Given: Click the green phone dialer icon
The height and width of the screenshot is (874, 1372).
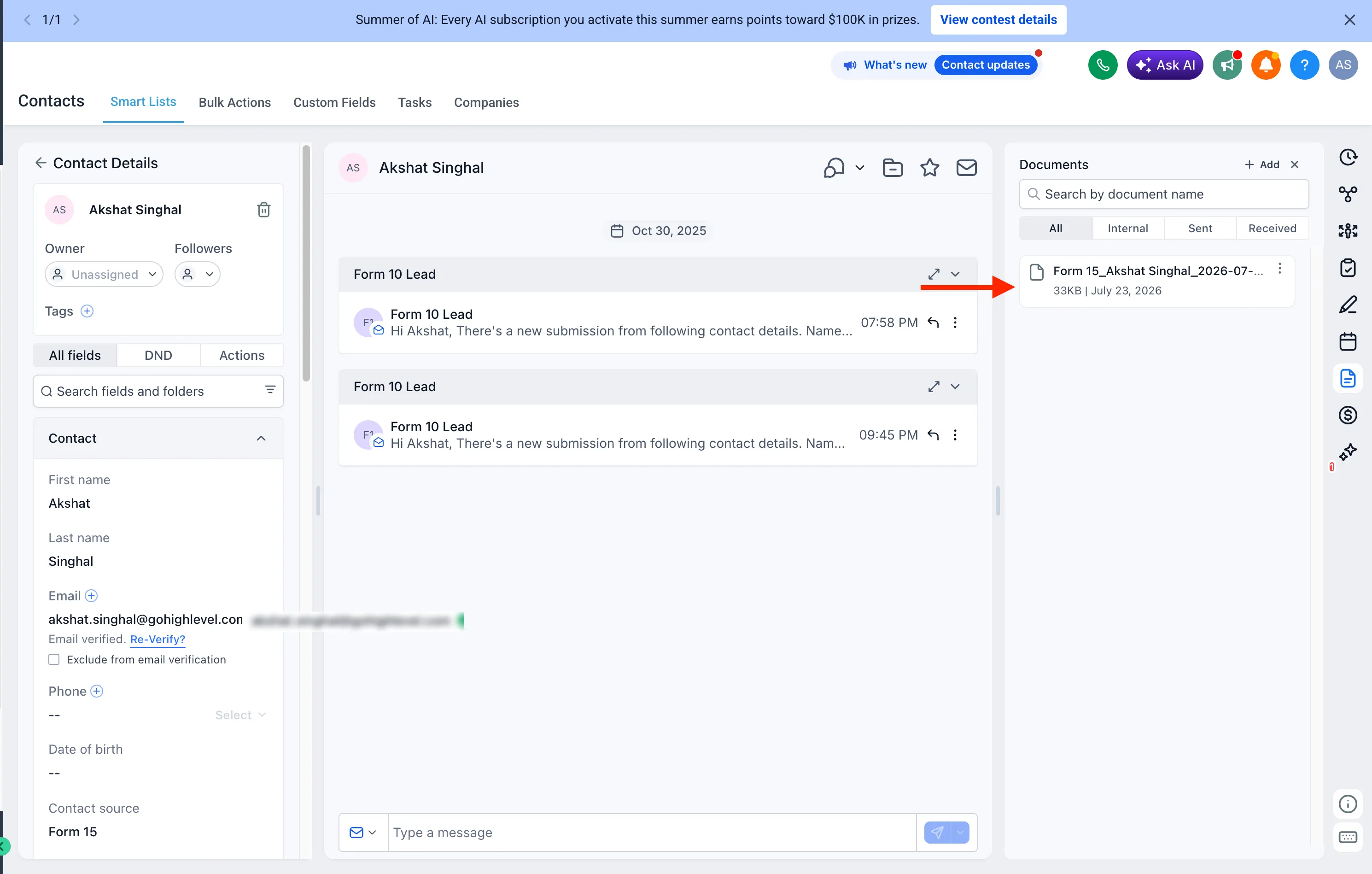Looking at the screenshot, I should click(x=1103, y=65).
